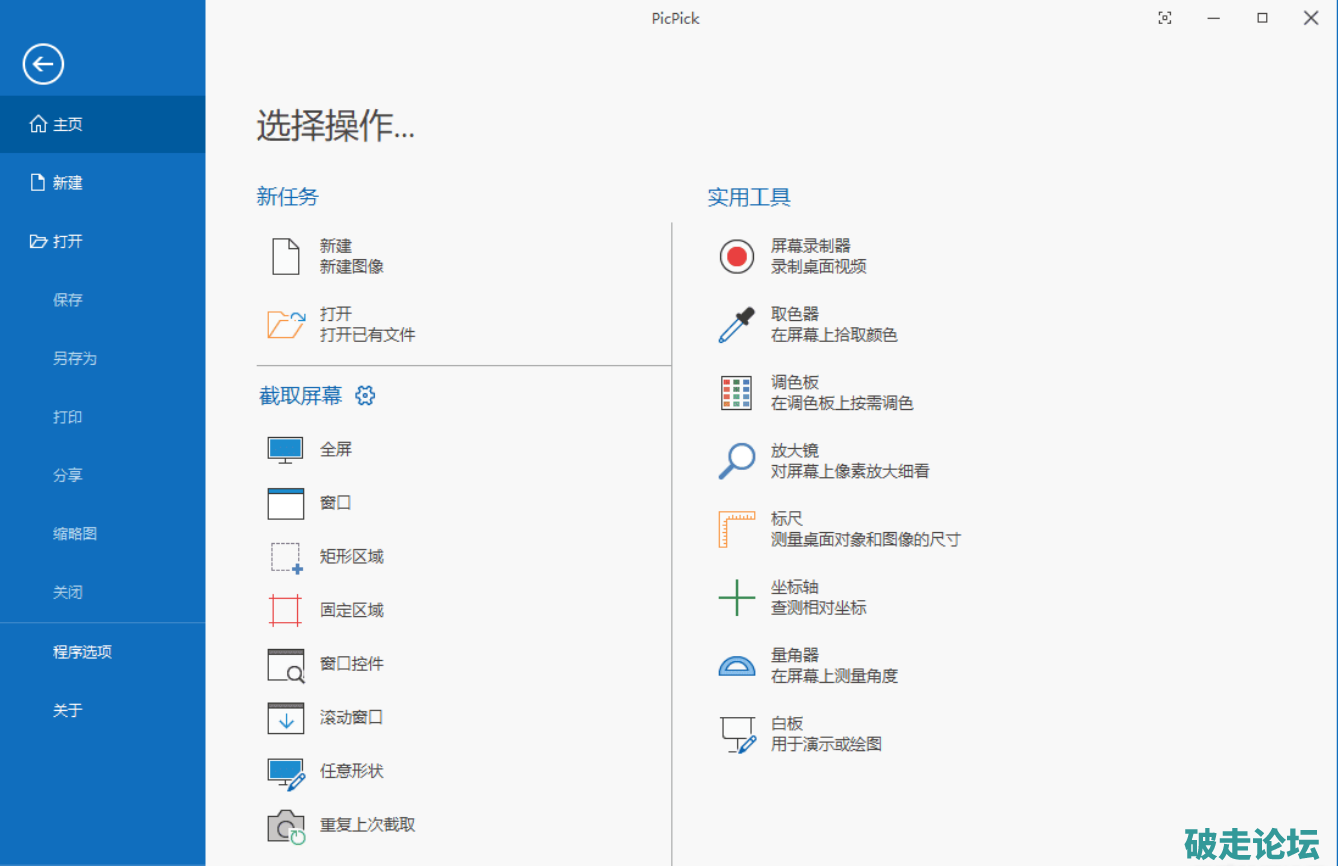
Task: Open capture settings gear next to 截取屏幕
Action: (x=365, y=396)
